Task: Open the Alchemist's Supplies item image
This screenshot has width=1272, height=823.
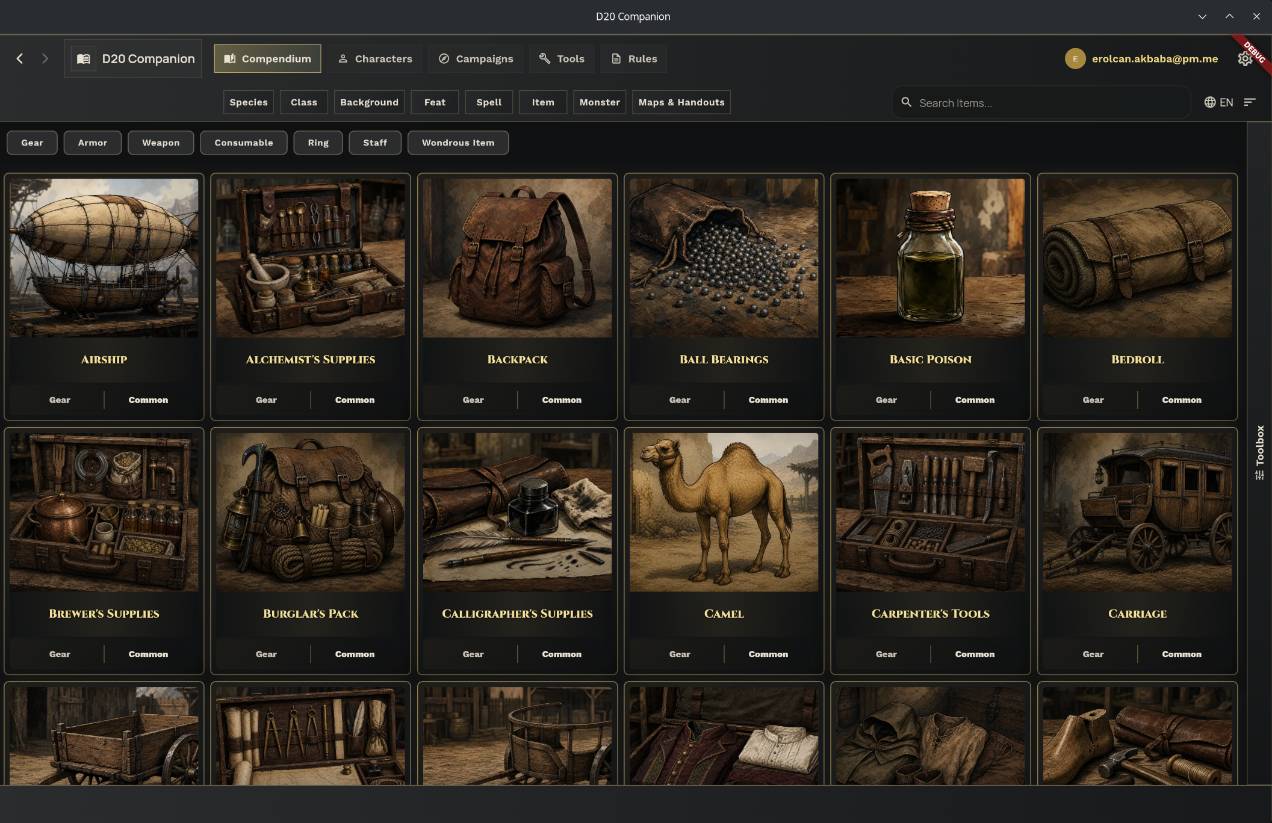Action: point(311,258)
